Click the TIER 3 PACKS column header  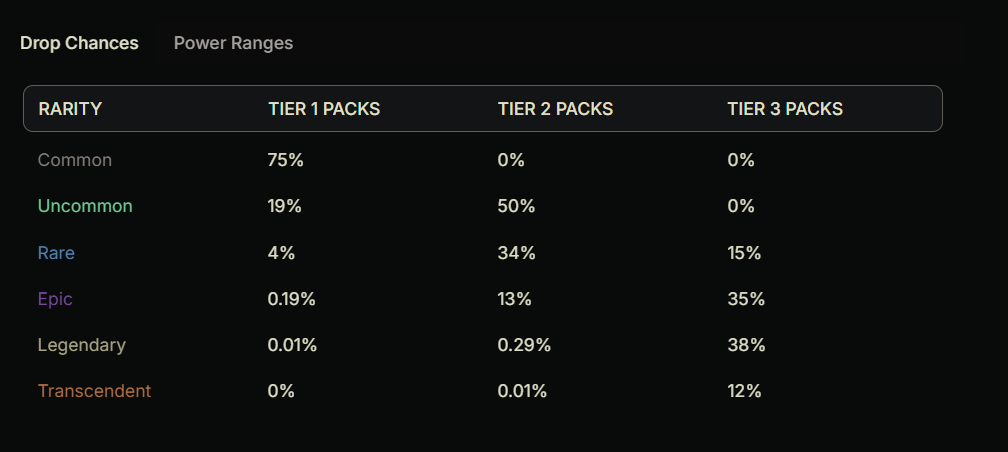[x=785, y=109]
